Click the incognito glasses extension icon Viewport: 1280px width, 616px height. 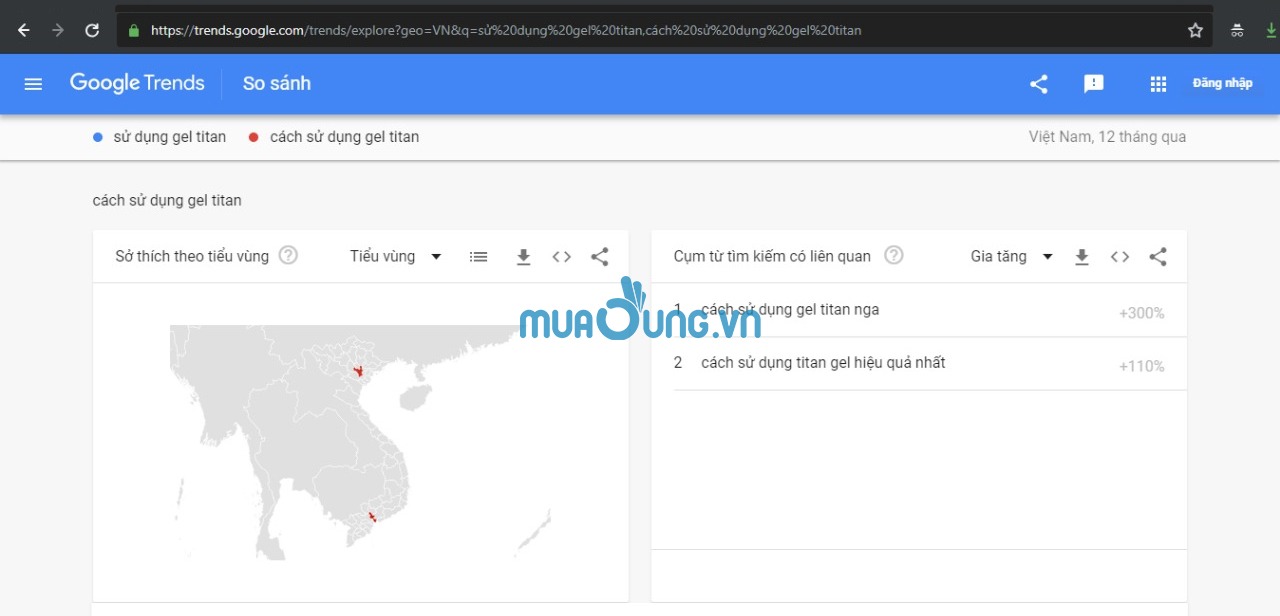coord(1238,30)
